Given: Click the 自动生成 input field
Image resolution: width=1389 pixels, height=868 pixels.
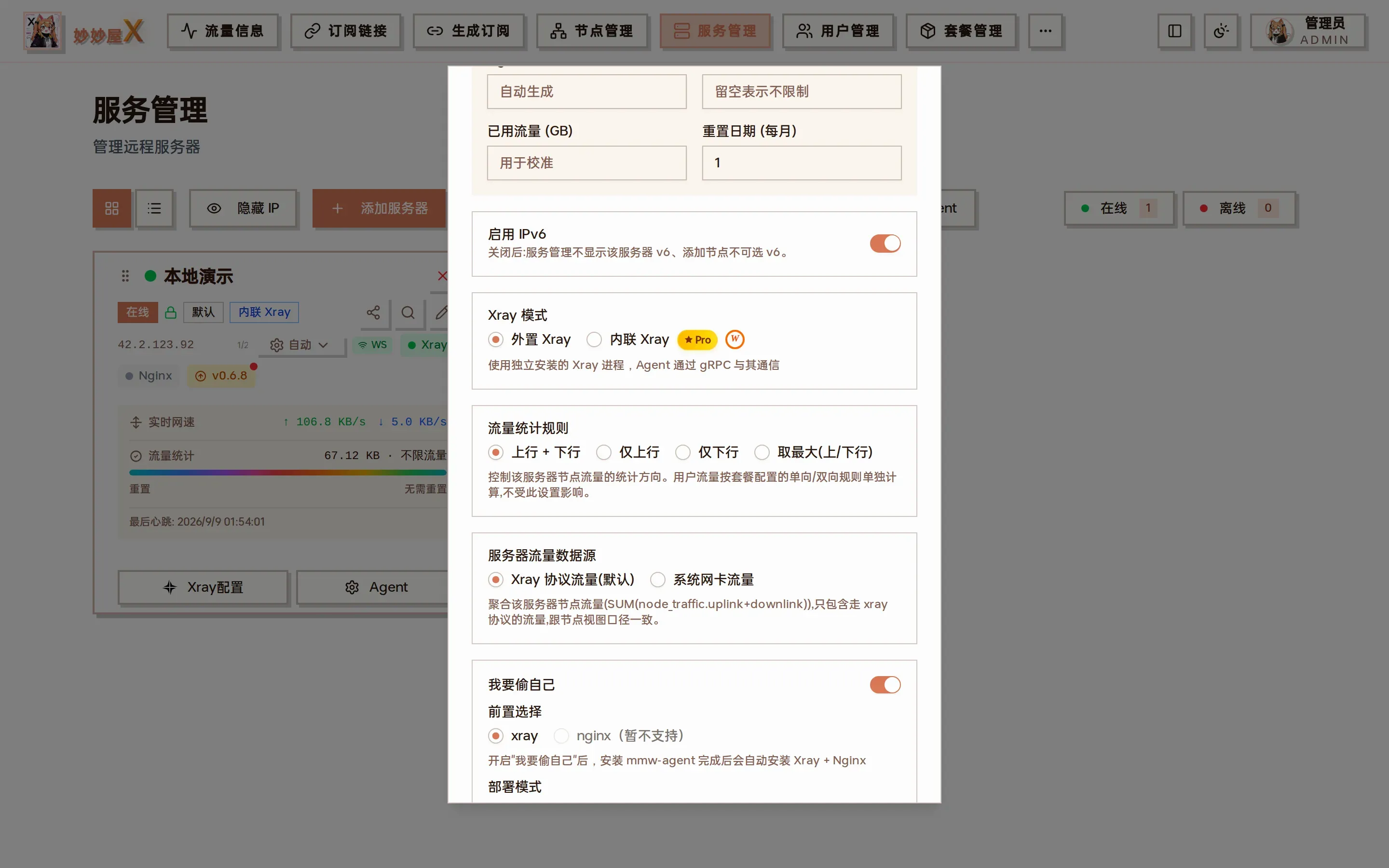Looking at the screenshot, I should pos(586,92).
